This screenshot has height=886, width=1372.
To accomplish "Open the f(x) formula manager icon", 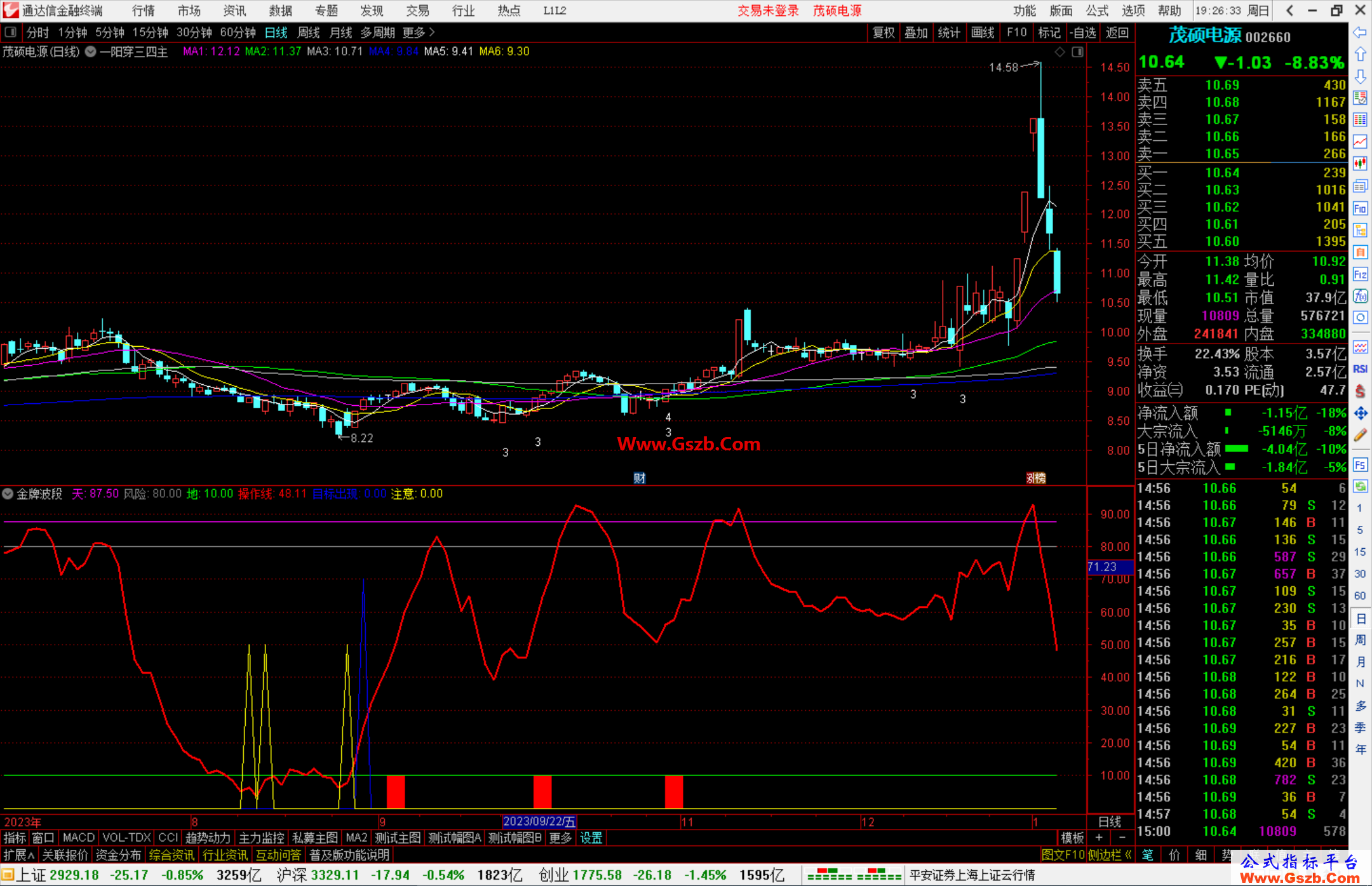I will (x=1360, y=296).
